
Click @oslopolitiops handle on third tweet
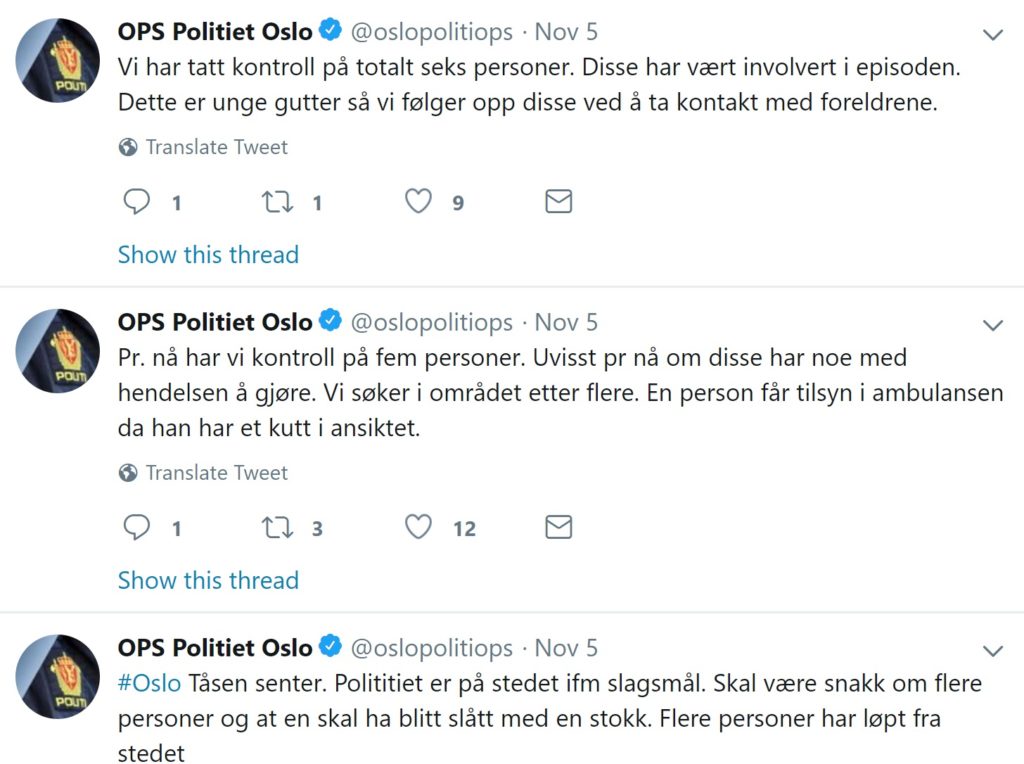pyautogui.click(x=429, y=648)
